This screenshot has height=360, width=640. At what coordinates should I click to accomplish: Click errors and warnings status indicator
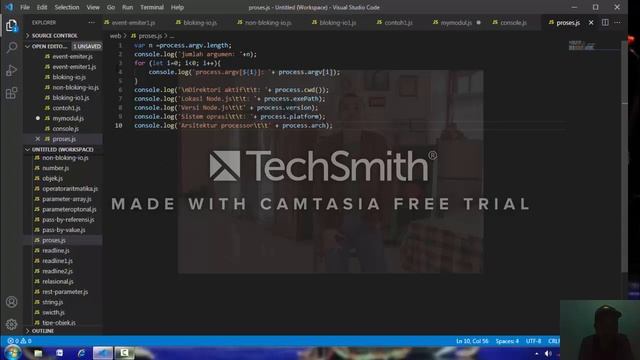coord(19,341)
